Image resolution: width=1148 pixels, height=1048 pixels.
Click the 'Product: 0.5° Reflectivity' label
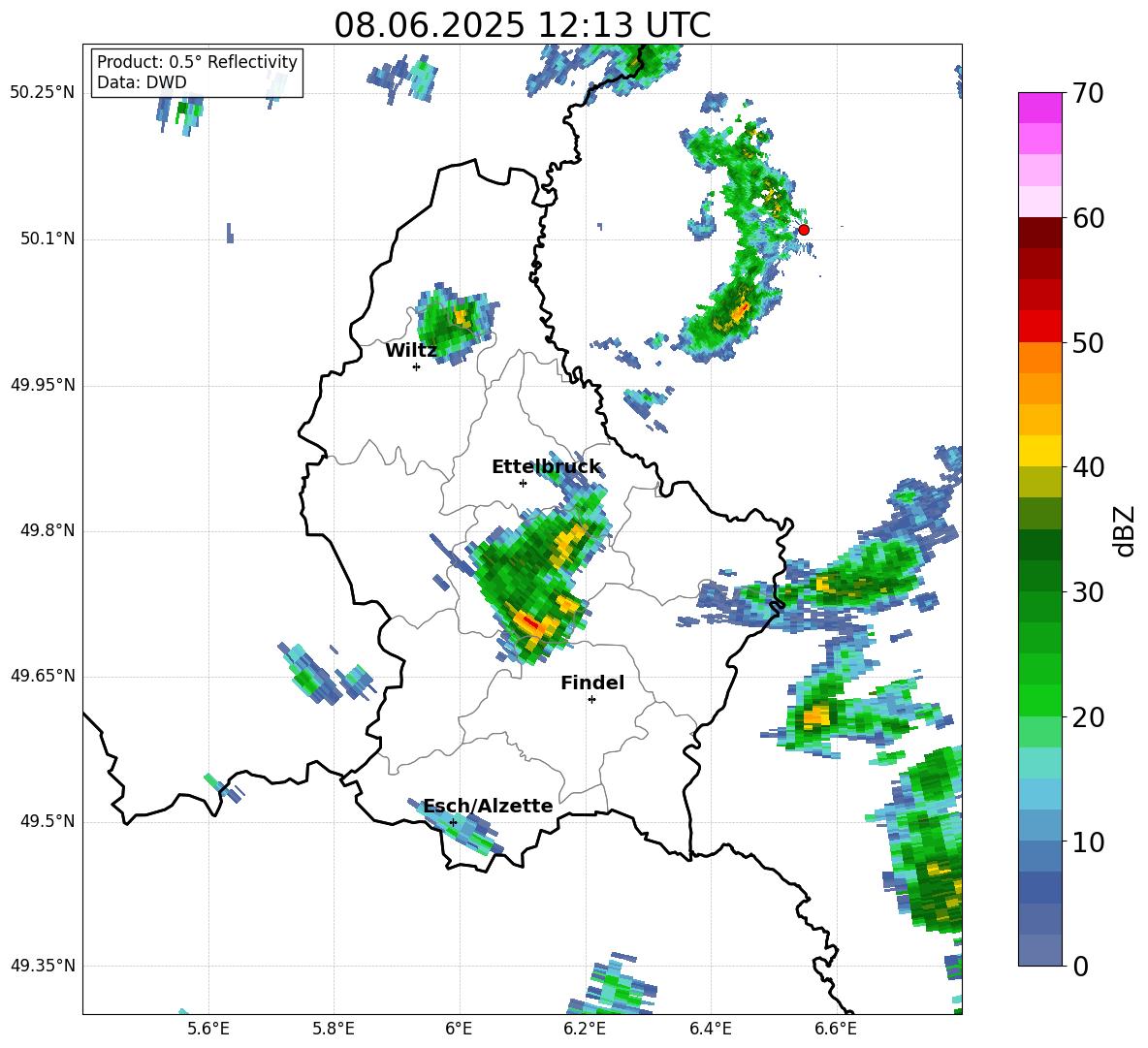197,61
